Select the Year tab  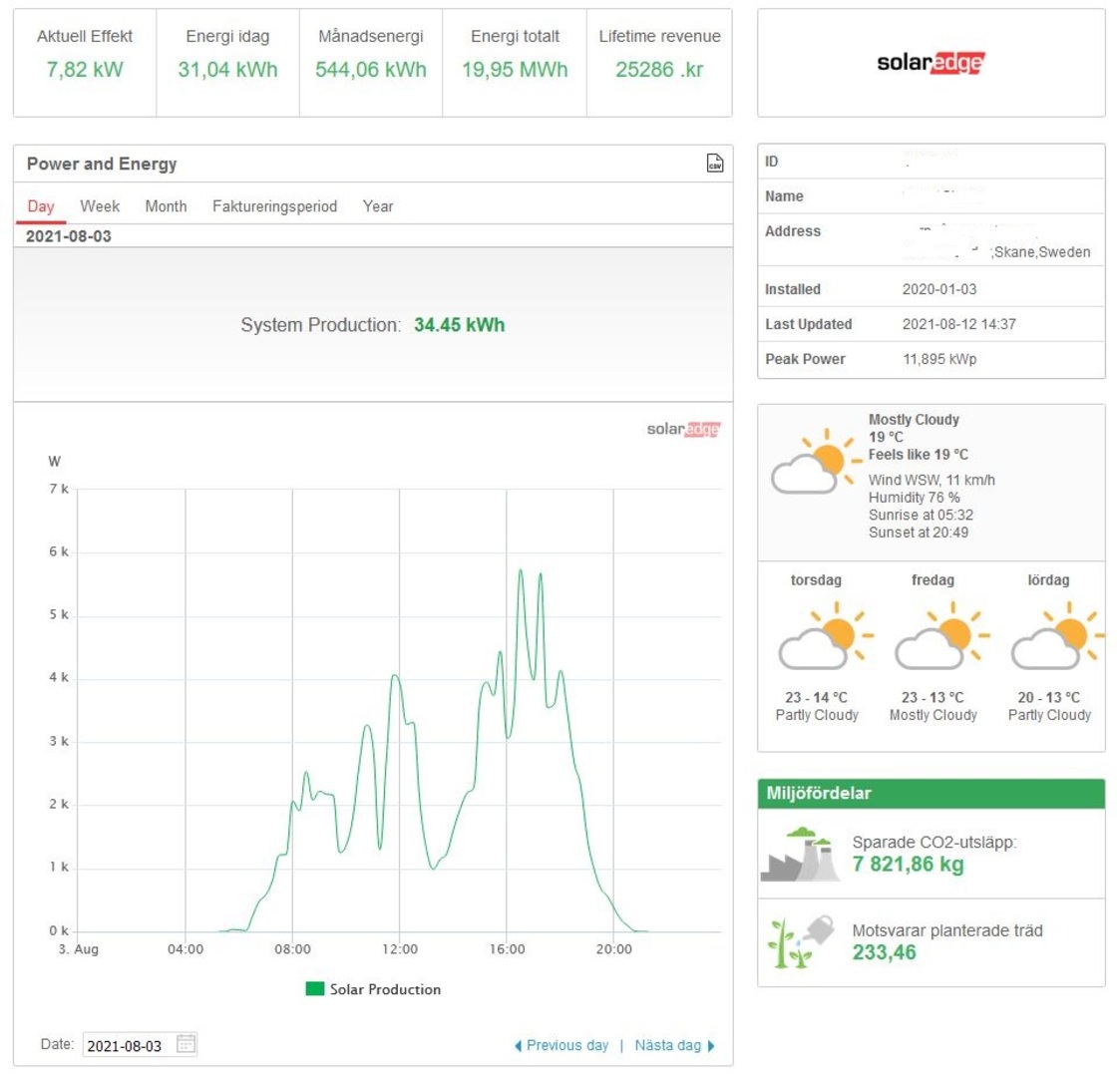378,206
